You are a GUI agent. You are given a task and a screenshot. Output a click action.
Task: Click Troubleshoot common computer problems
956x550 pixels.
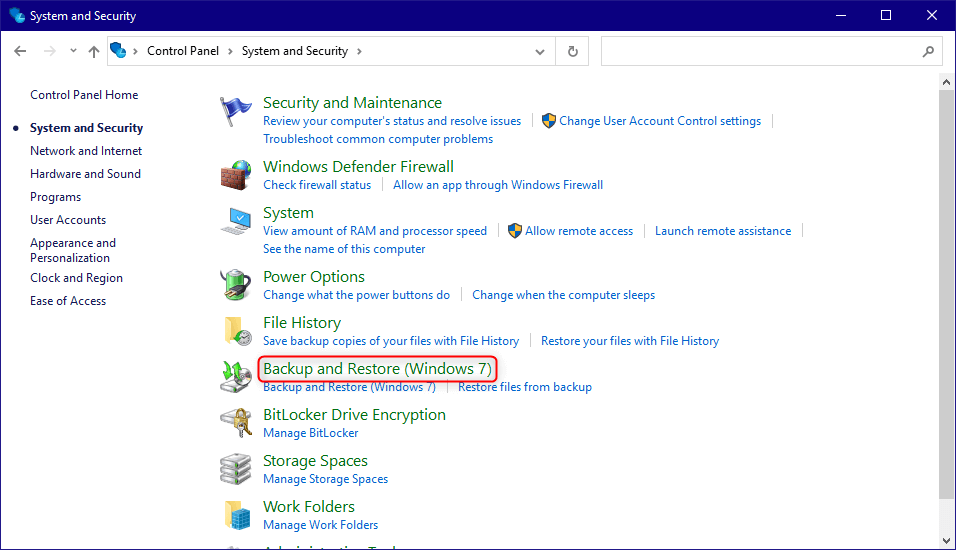point(378,139)
